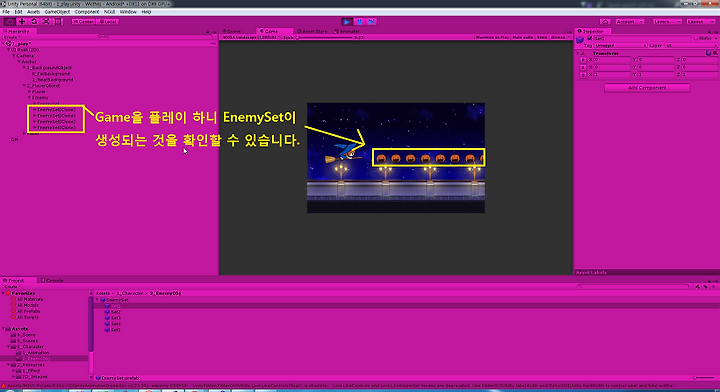Step one frame forward
The width and height of the screenshot is (720, 392).
371,22
